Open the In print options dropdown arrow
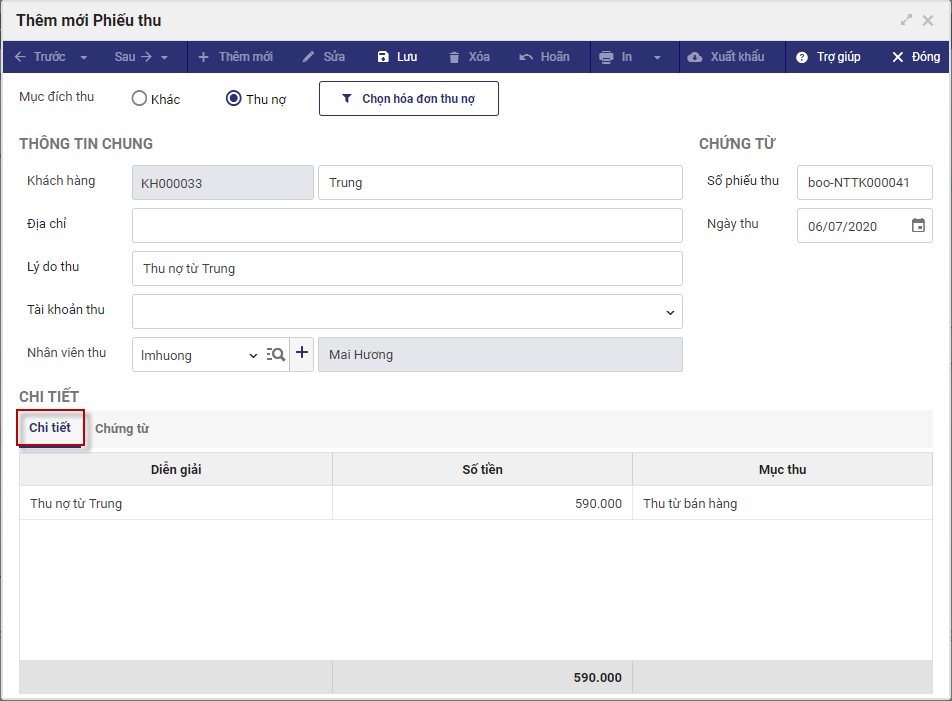Image resolution: width=952 pixels, height=701 pixels. click(657, 57)
